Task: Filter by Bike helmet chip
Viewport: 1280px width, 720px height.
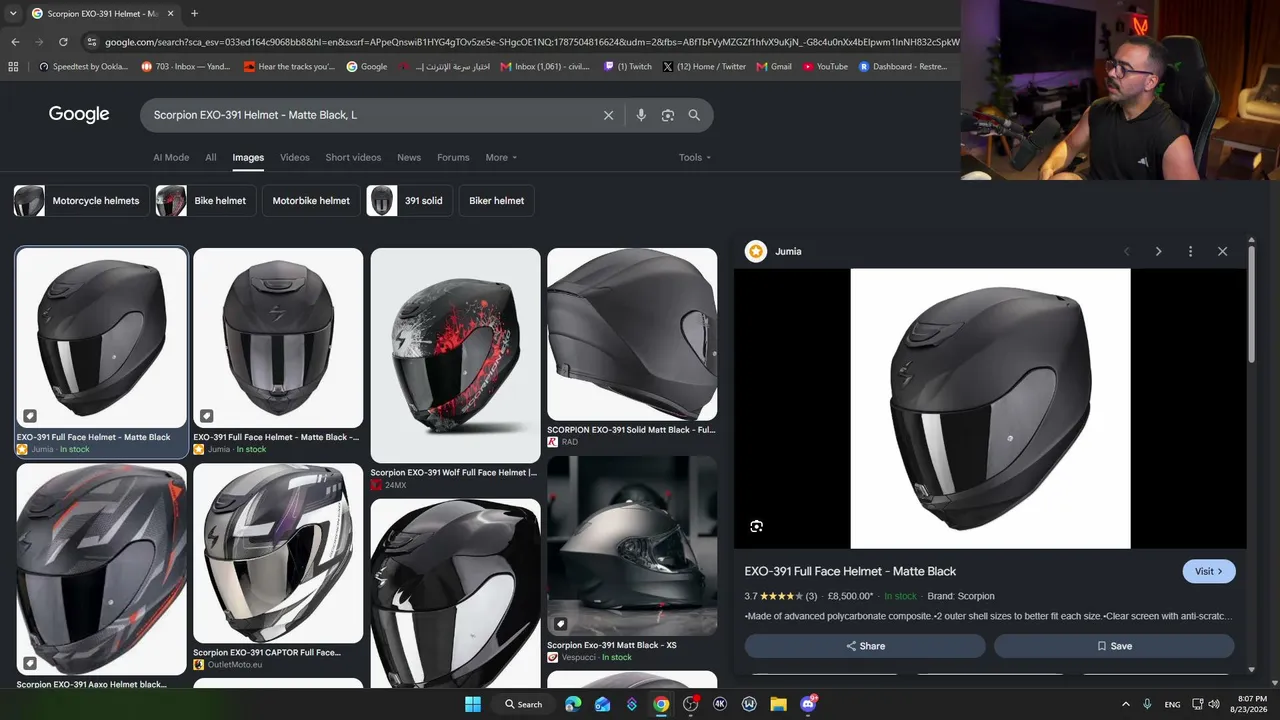Action: coord(205,201)
